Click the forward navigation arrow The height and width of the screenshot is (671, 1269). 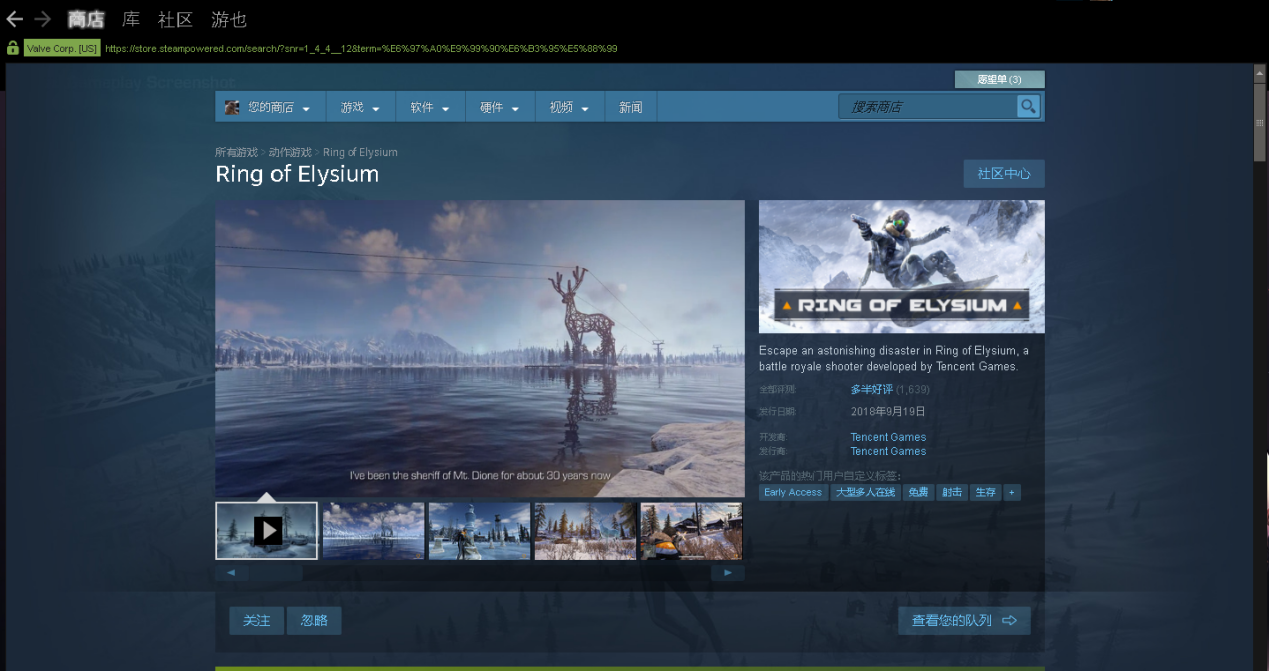[x=42, y=19]
